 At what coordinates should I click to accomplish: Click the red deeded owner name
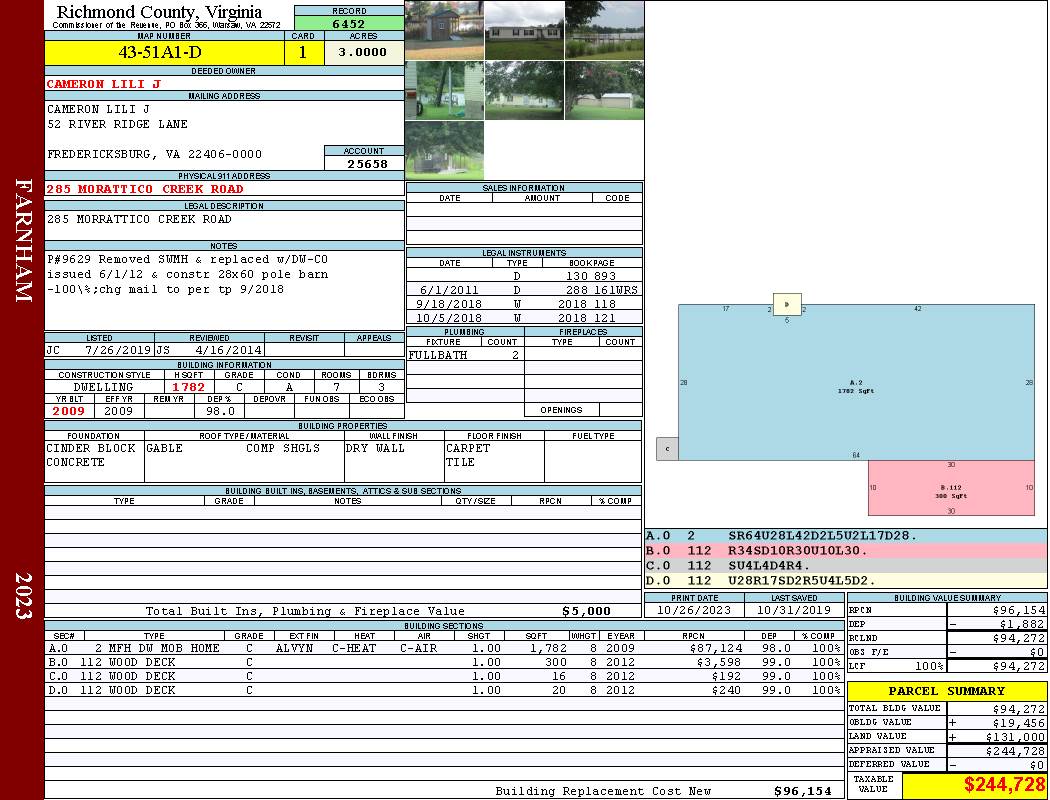point(104,84)
